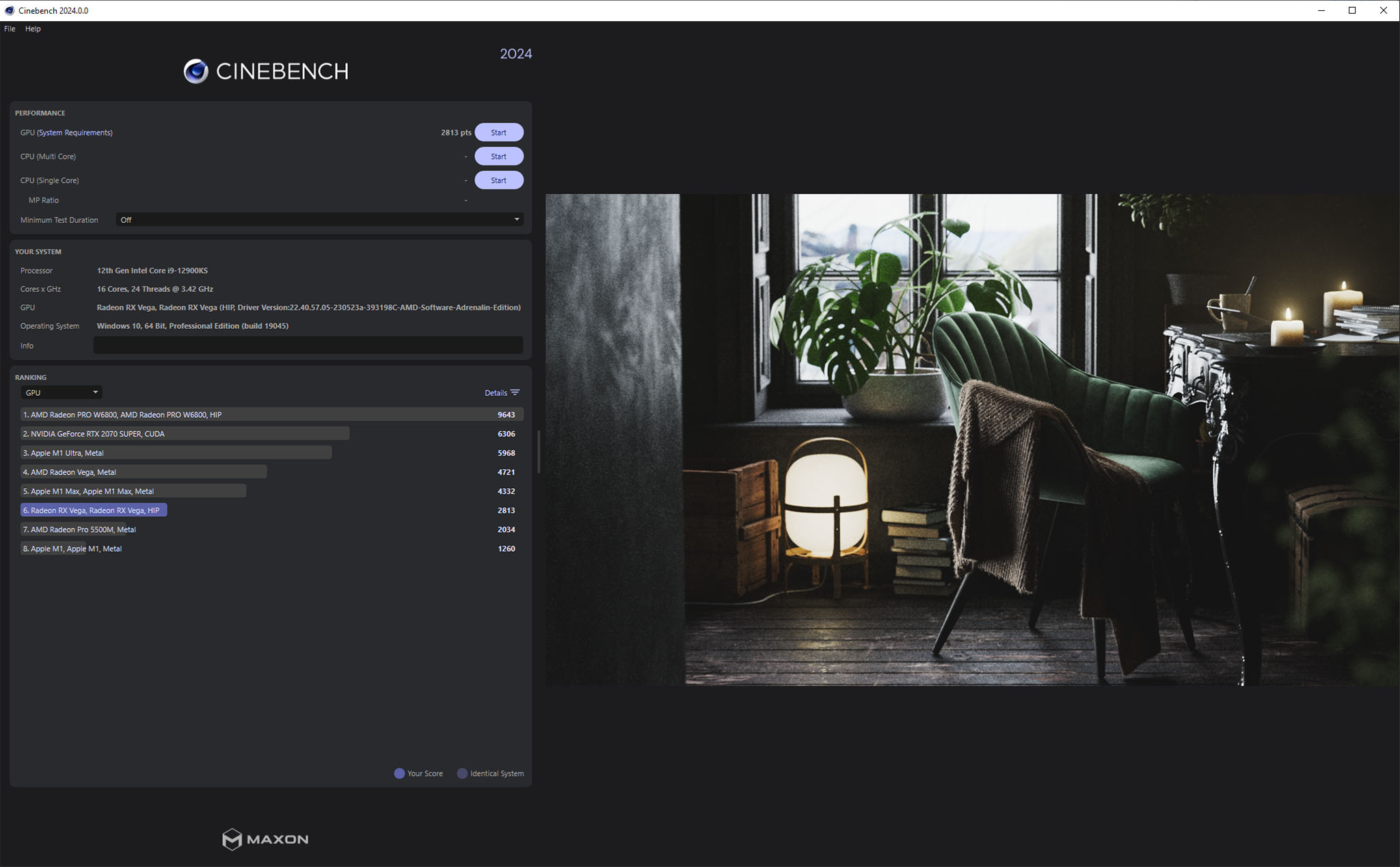
Task: Select Apple M1 Ultra, Metal entry
Action: pyautogui.click(x=272, y=453)
